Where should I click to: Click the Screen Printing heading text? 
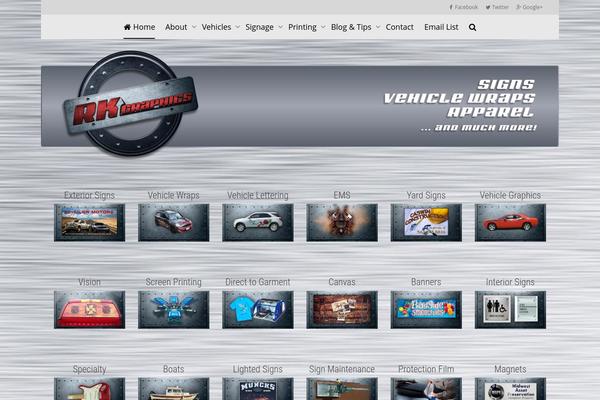coord(174,282)
